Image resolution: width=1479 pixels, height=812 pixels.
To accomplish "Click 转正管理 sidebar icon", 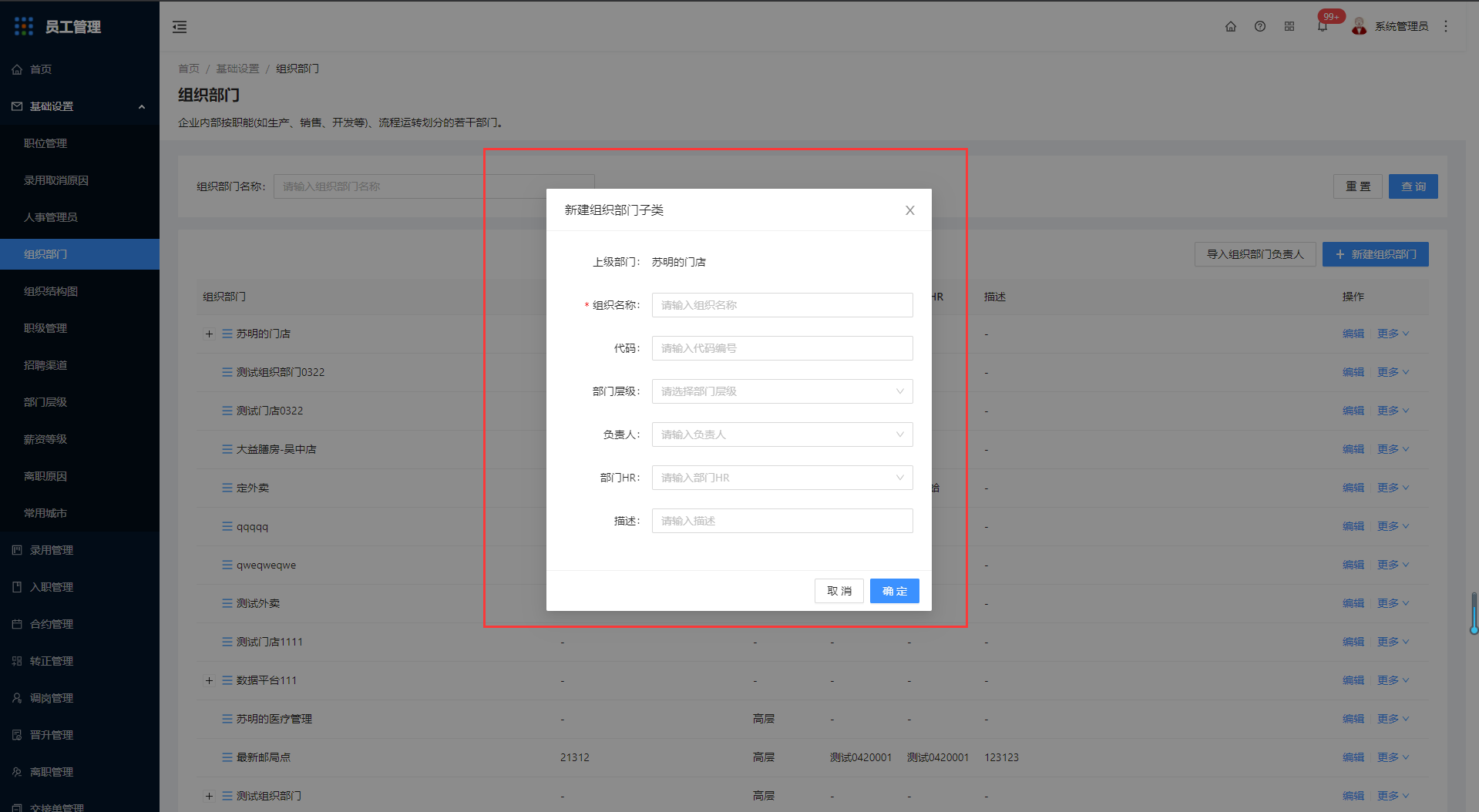I will pyautogui.click(x=17, y=661).
